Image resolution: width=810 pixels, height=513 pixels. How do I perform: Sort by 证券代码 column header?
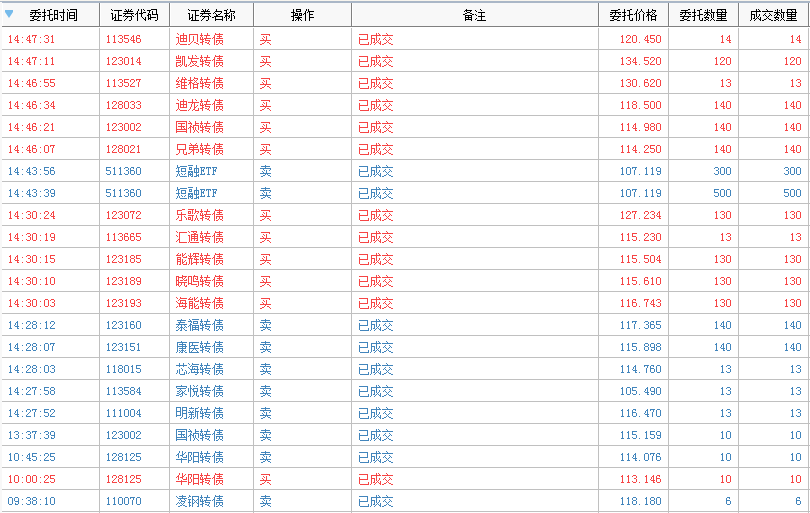point(134,15)
